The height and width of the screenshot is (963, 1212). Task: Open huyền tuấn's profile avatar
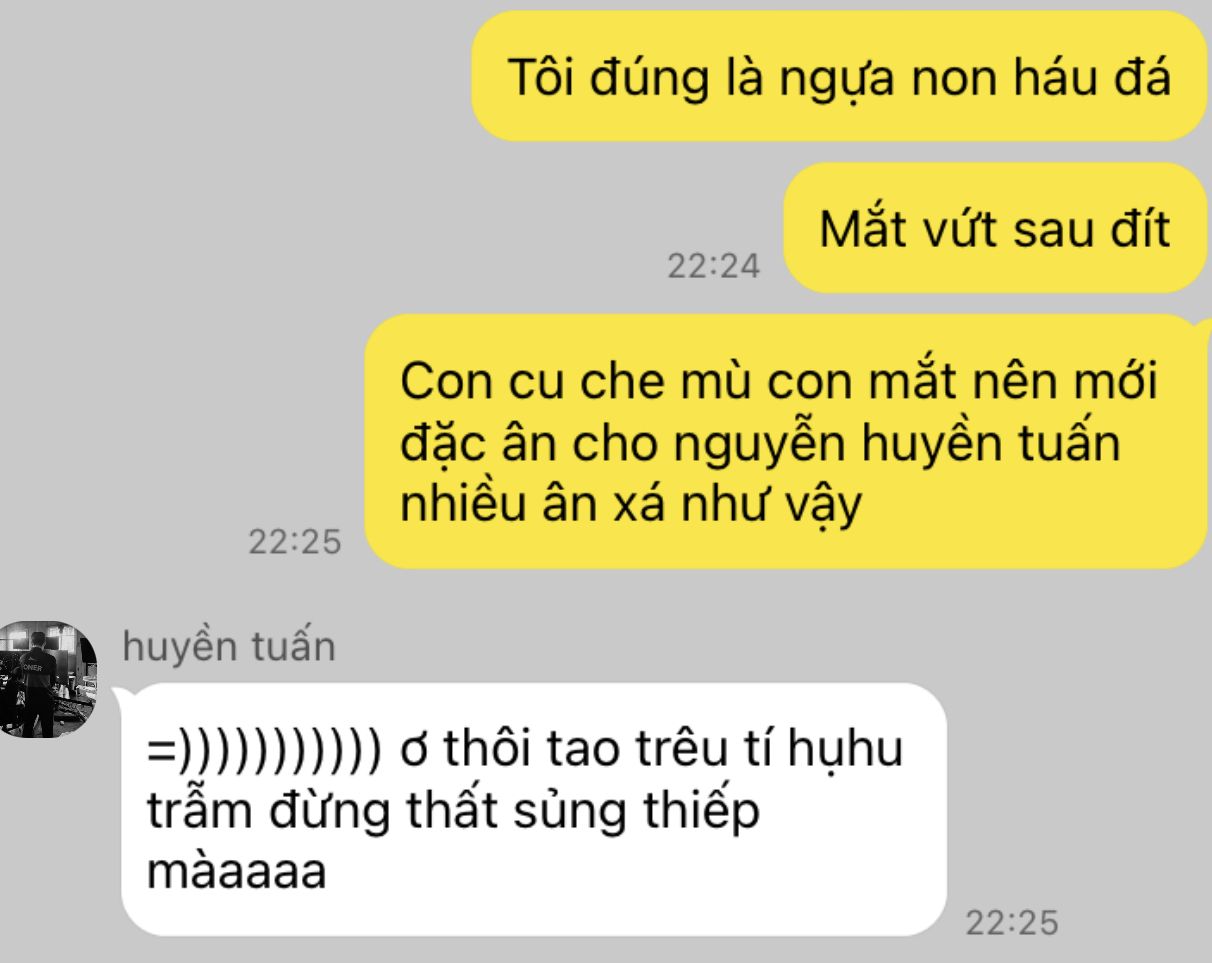[x=48, y=678]
